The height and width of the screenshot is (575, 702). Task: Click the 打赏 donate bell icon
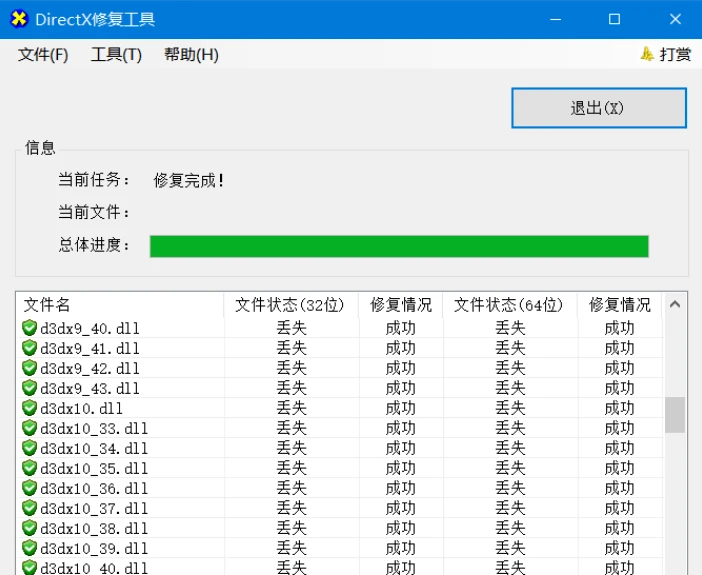click(x=647, y=54)
